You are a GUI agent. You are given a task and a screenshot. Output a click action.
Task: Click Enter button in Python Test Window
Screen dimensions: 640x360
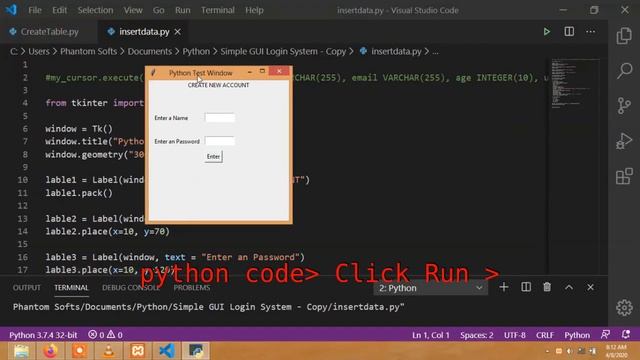coord(213,157)
